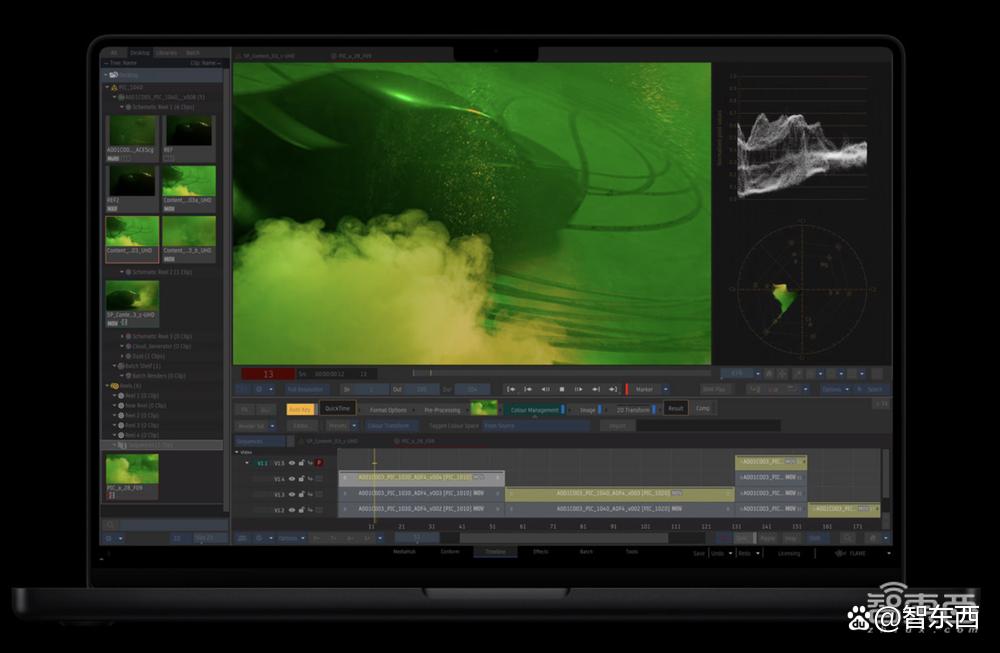Open the gear settings below the viewer

click(258, 389)
